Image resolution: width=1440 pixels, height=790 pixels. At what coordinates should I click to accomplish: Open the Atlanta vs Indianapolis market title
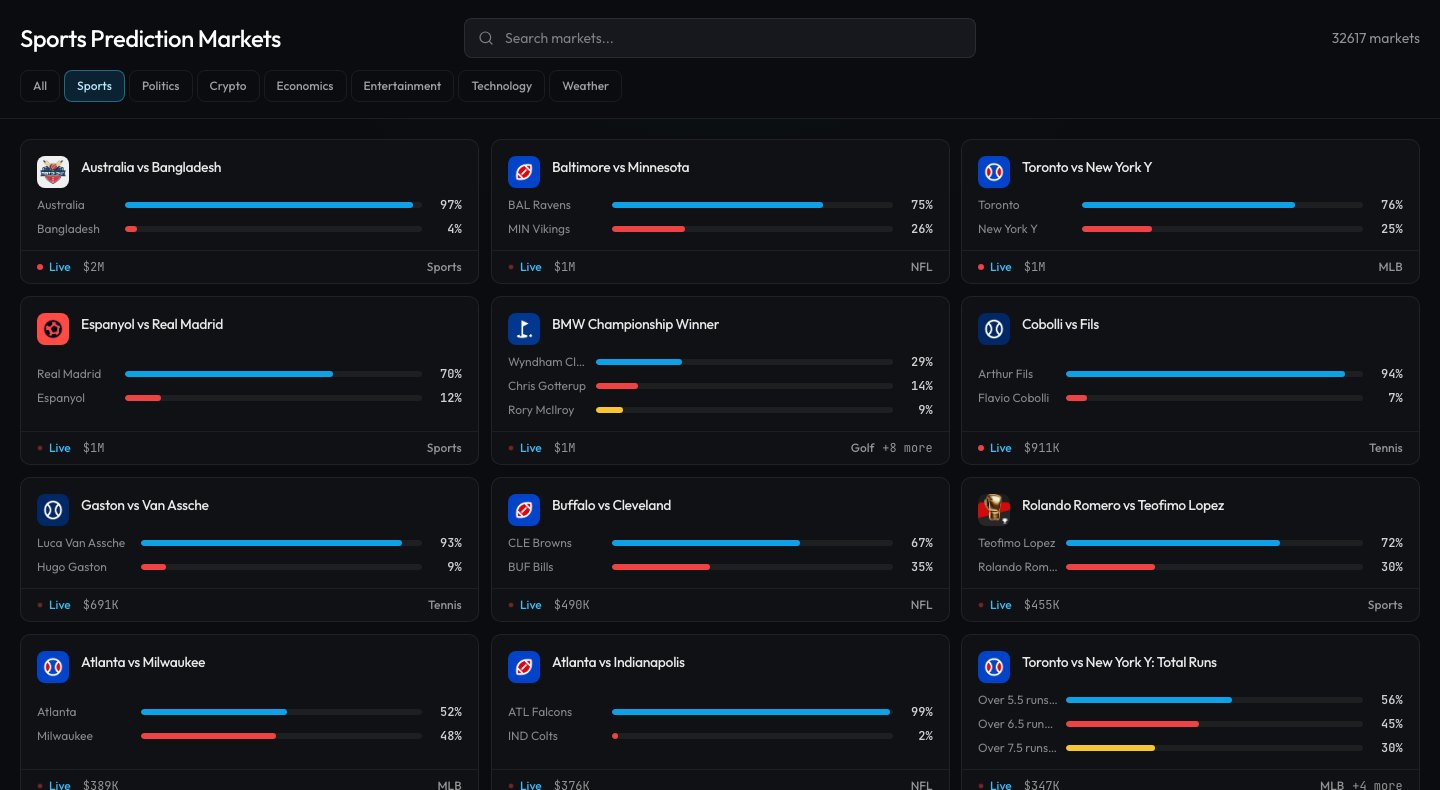tap(618, 662)
